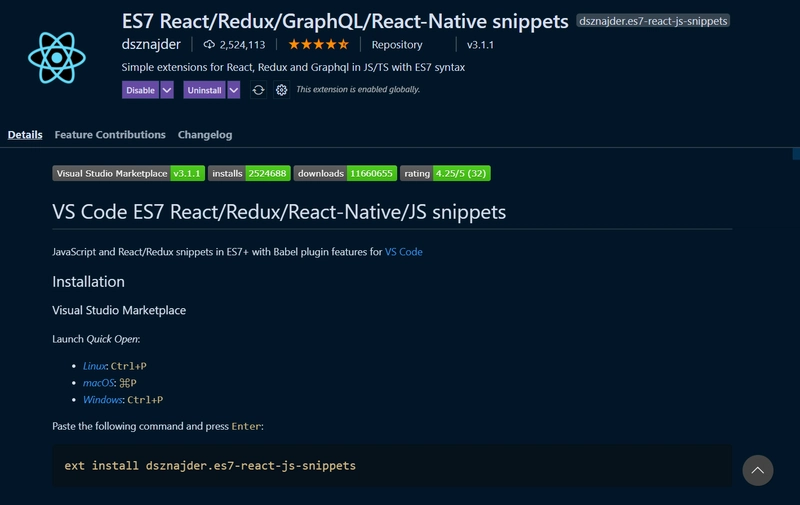Click the v3.1.1 version text in header
The width and height of the screenshot is (800, 505).
(480, 45)
